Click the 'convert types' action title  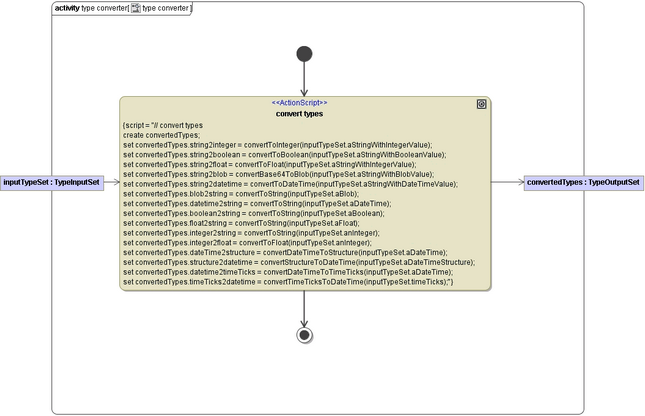pyautogui.click(x=299, y=114)
